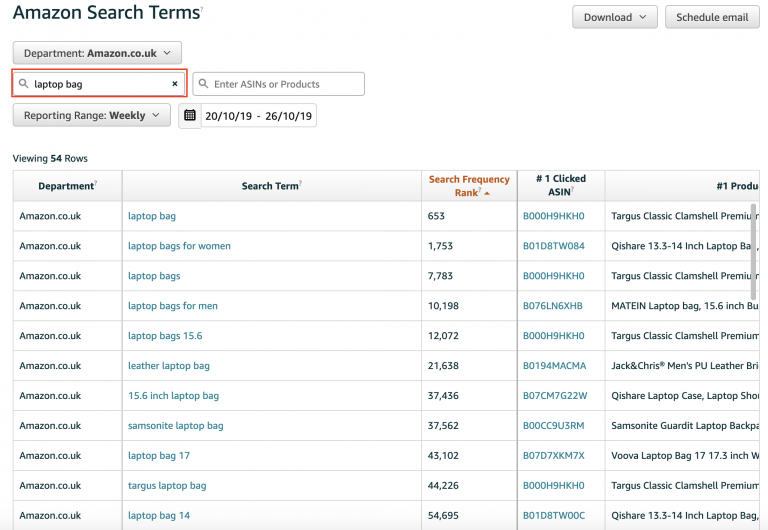
Task: Open ASIN B076LN6XHB link
Action: click(552, 306)
